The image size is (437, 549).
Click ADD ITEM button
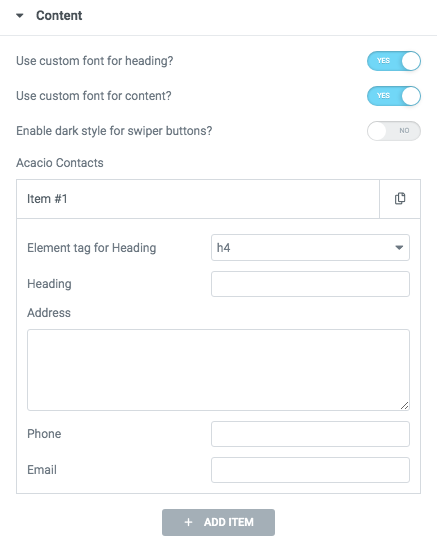pyautogui.click(x=218, y=522)
